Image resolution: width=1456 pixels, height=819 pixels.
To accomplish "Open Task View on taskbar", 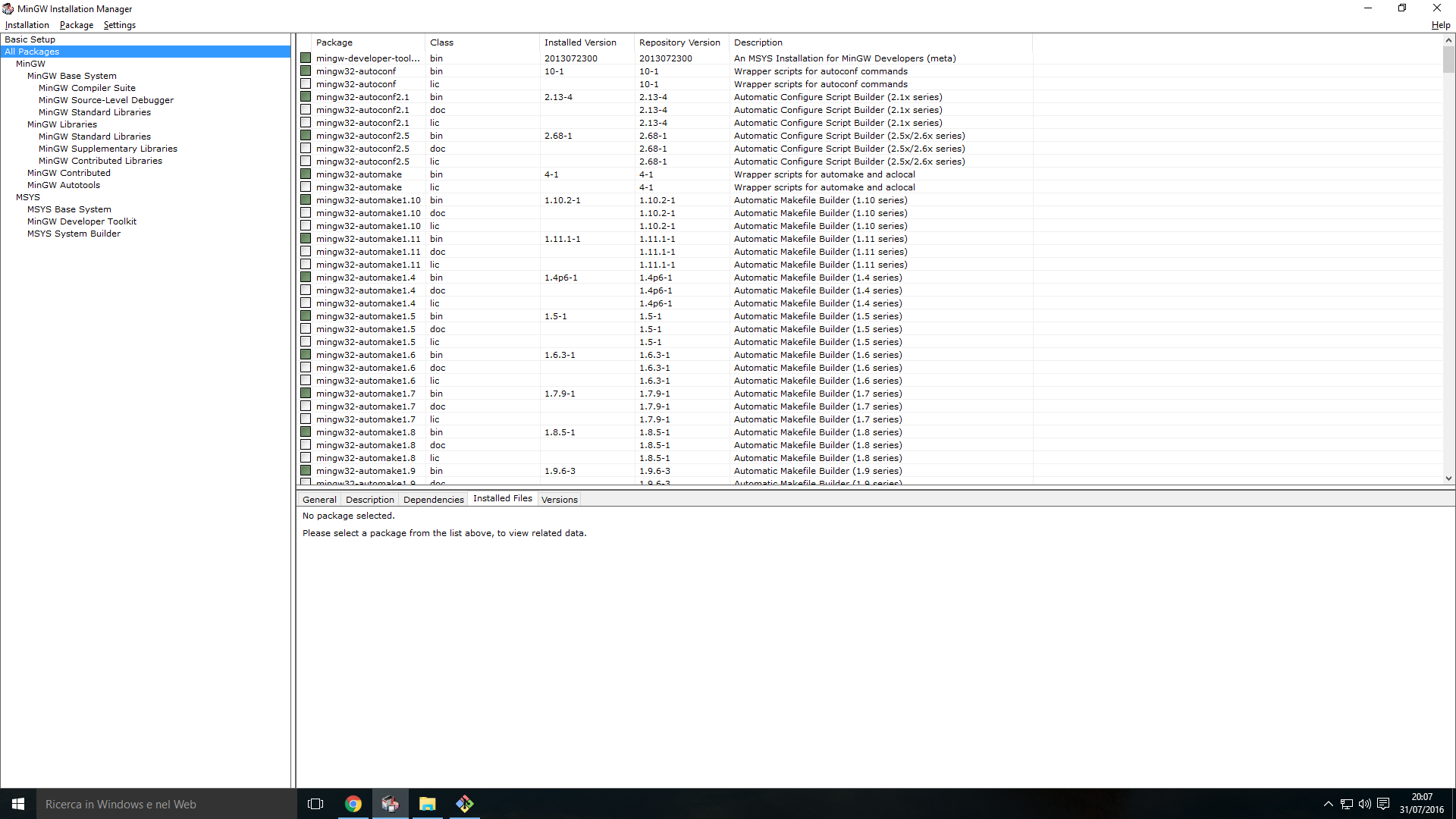I will pyautogui.click(x=315, y=804).
